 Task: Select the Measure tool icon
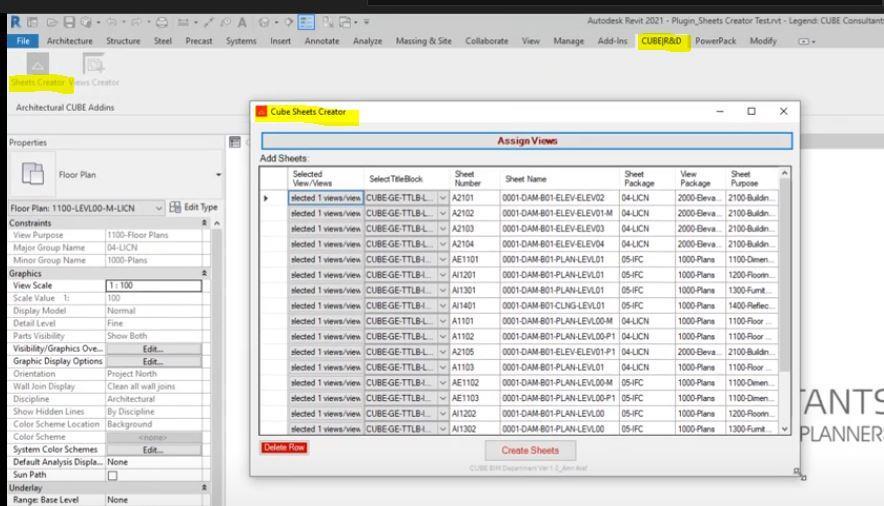183,23
